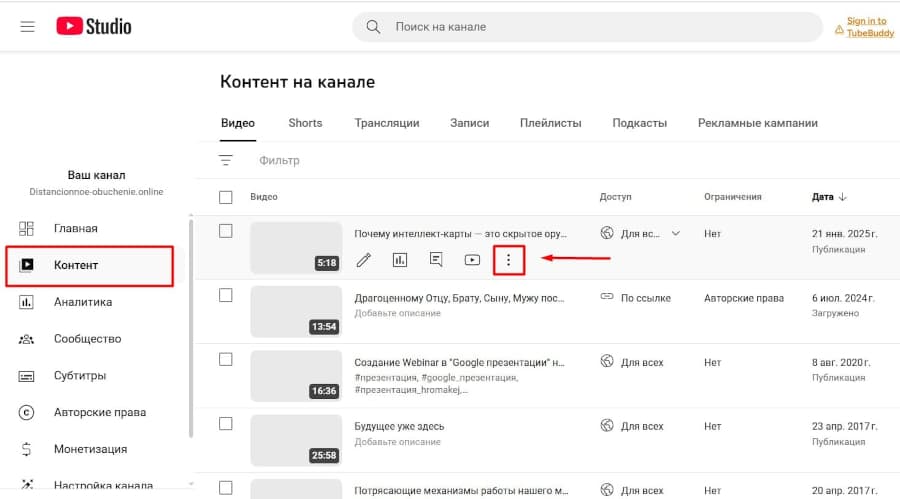The image size is (900, 499).
Task: Open the Потрясающие механизмы video title
Action: 461,490
